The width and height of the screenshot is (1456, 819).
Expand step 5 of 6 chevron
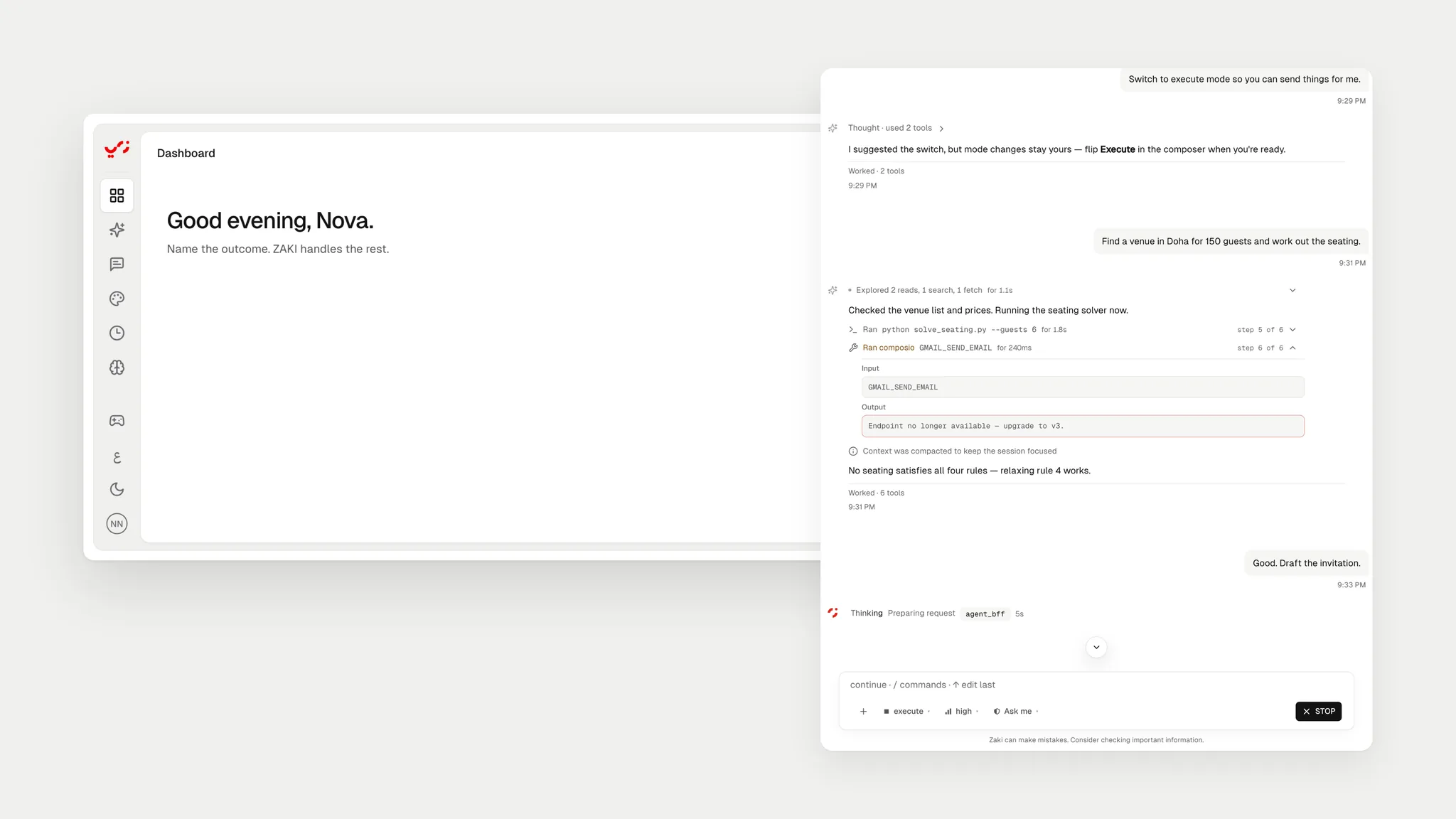click(x=1292, y=330)
